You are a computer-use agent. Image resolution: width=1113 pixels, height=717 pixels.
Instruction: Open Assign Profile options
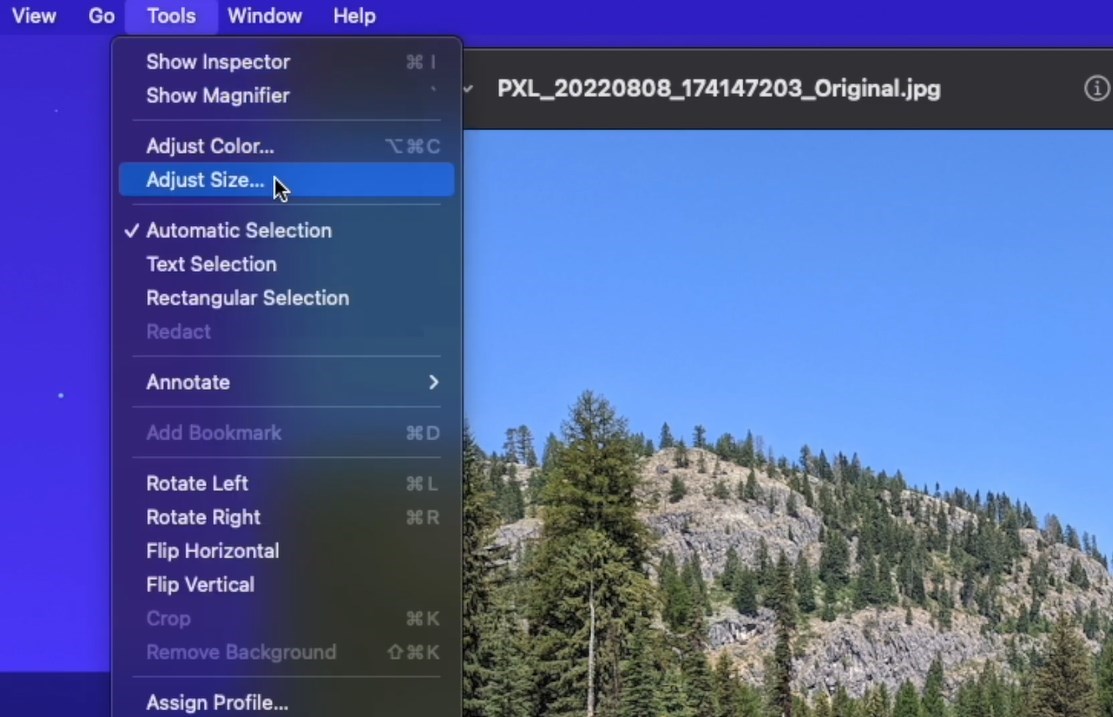click(x=217, y=702)
